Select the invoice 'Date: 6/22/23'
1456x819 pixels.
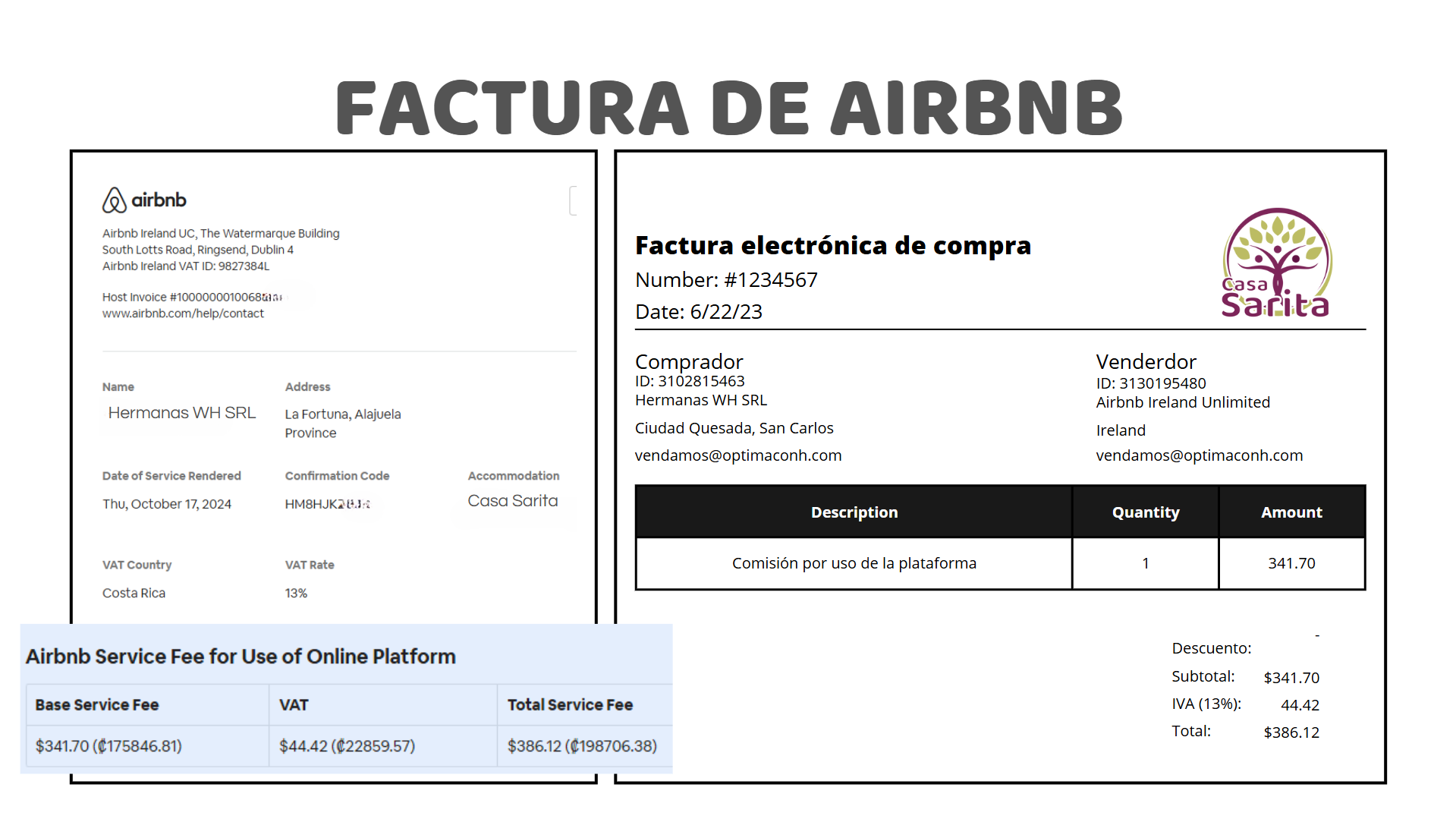click(x=699, y=312)
